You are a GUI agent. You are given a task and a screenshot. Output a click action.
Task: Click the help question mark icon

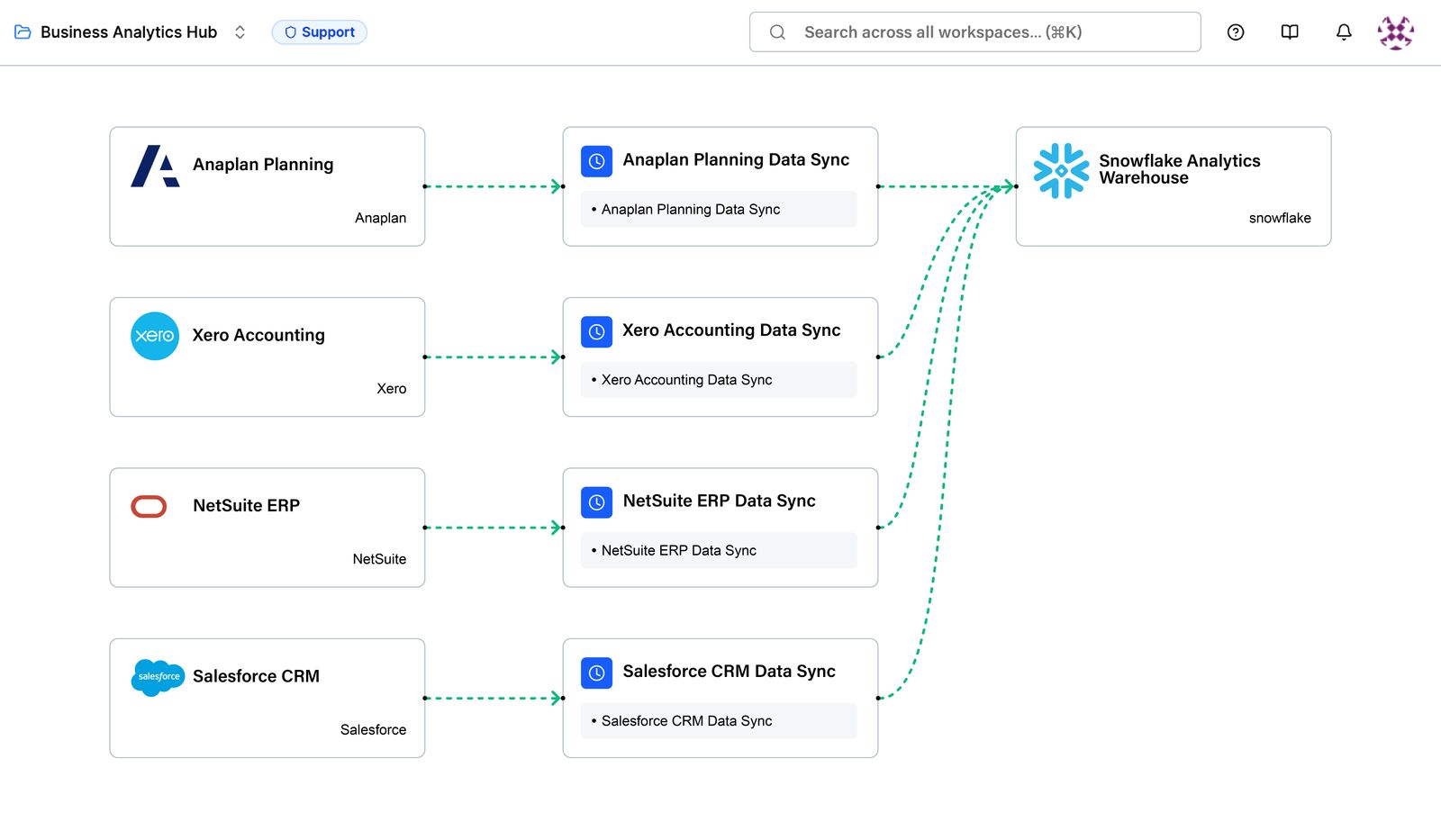[1235, 32]
